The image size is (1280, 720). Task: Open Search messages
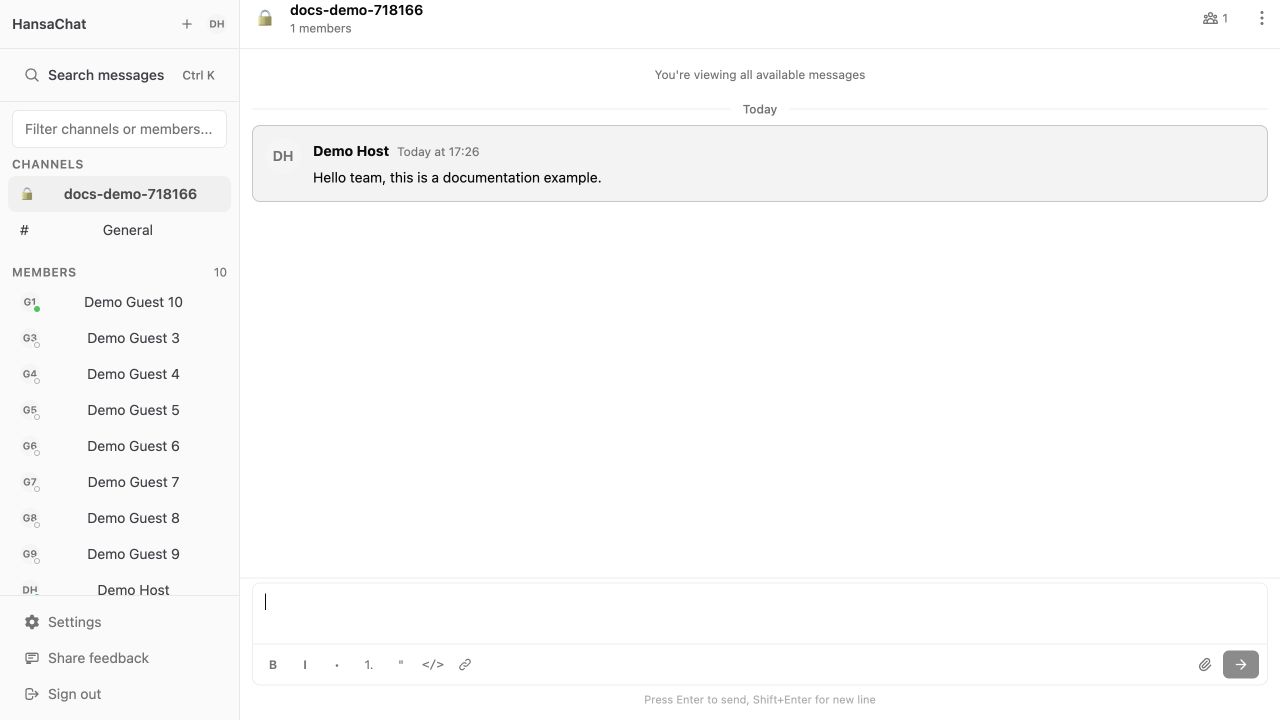[119, 75]
